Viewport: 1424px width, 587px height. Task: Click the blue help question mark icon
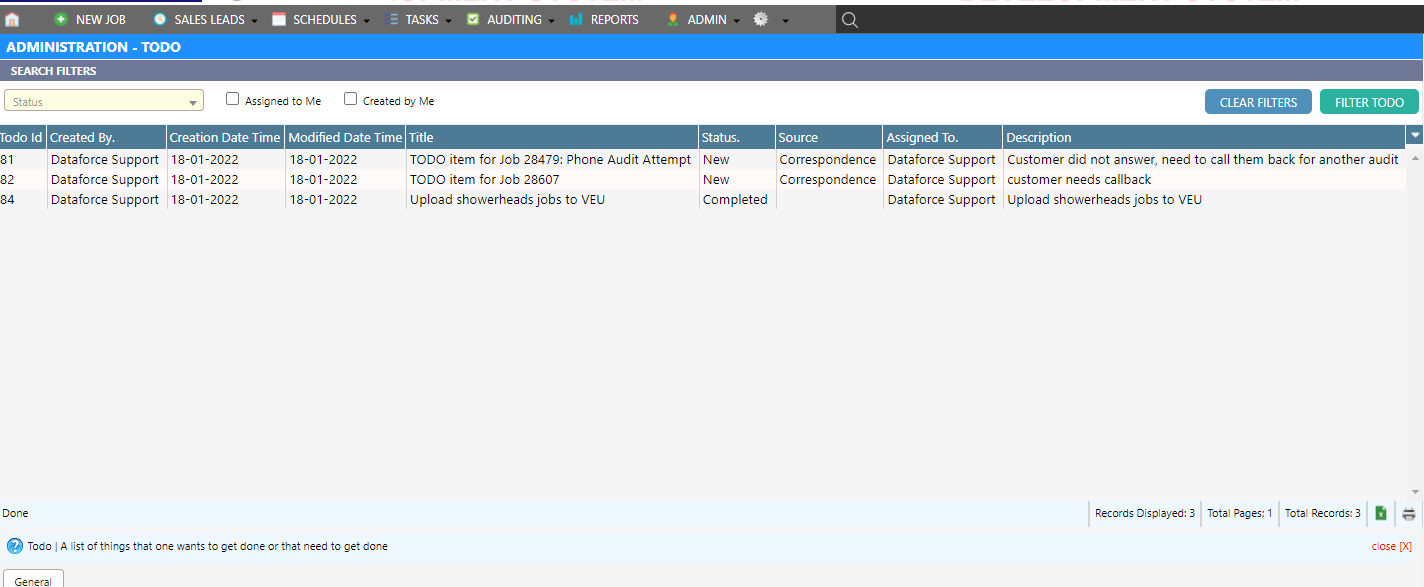pyautogui.click(x=14, y=546)
